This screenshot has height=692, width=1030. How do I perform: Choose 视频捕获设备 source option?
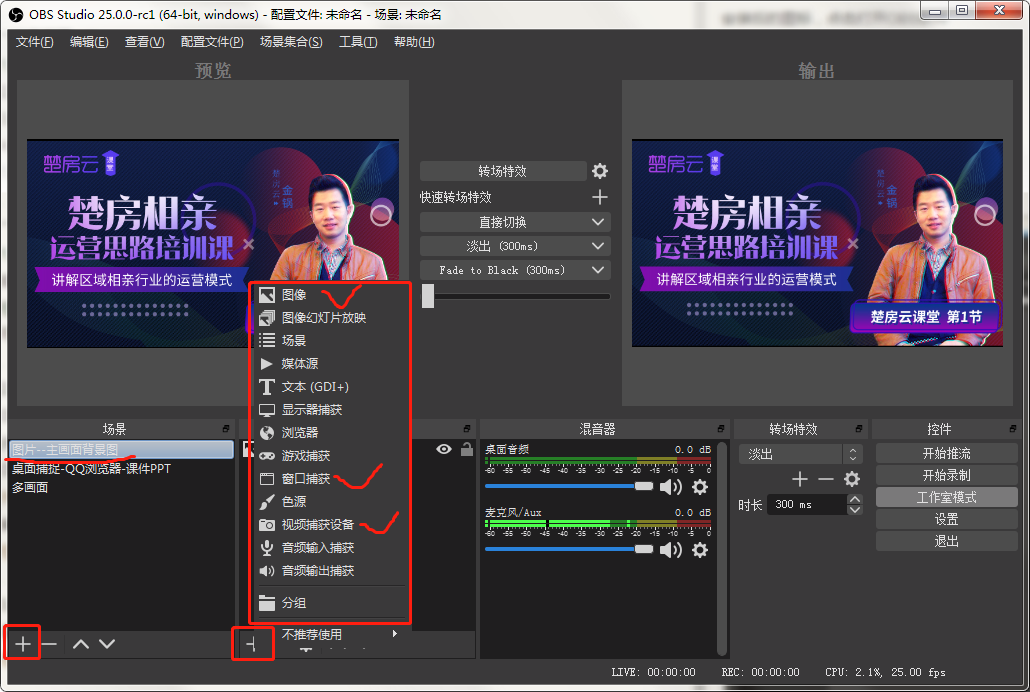click(331, 524)
